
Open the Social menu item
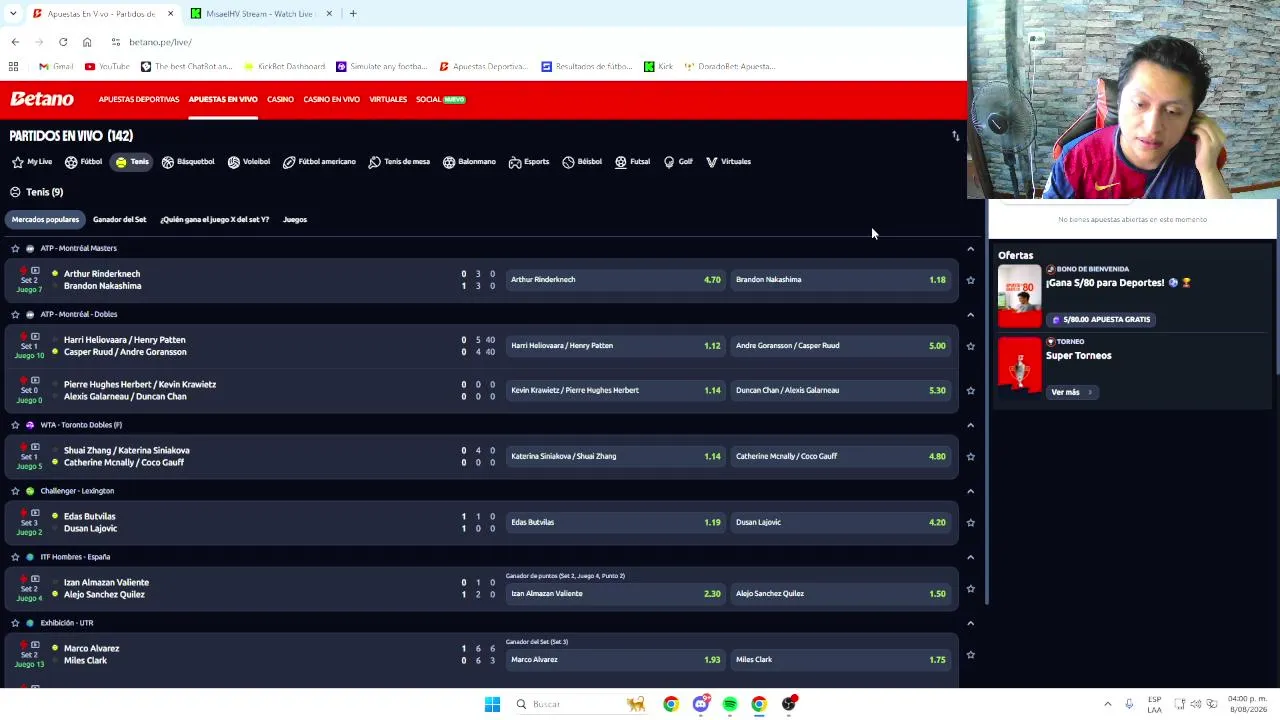click(441, 99)
